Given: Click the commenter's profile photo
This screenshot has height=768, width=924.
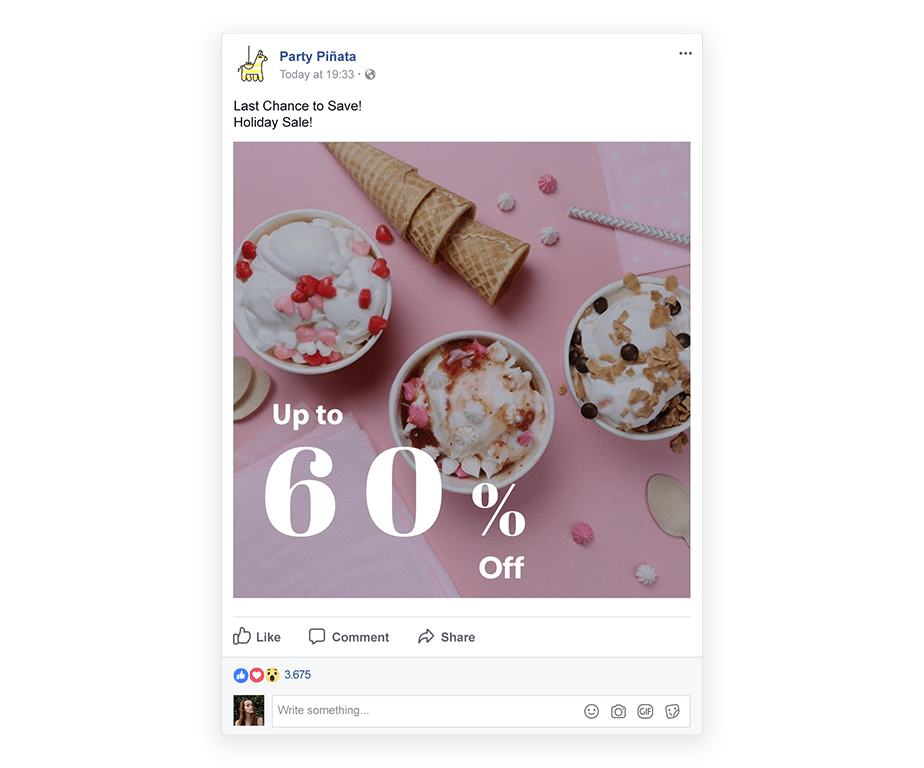Looking at the screenshot, I should tap(249, 710).
